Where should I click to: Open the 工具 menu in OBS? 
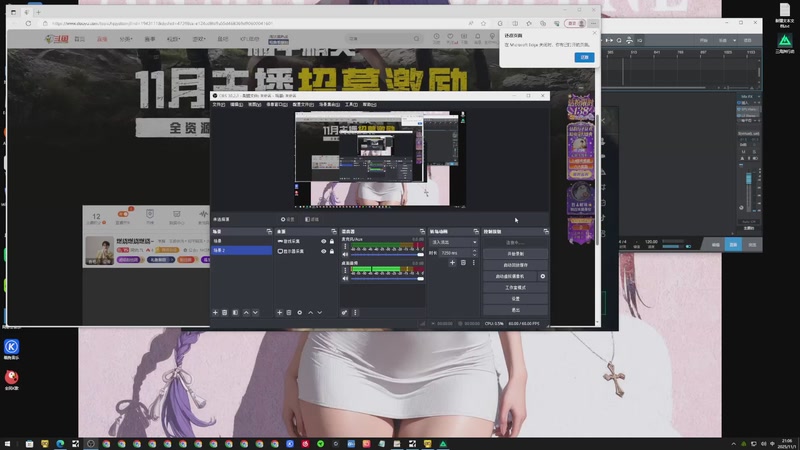[x=351, y=105]
